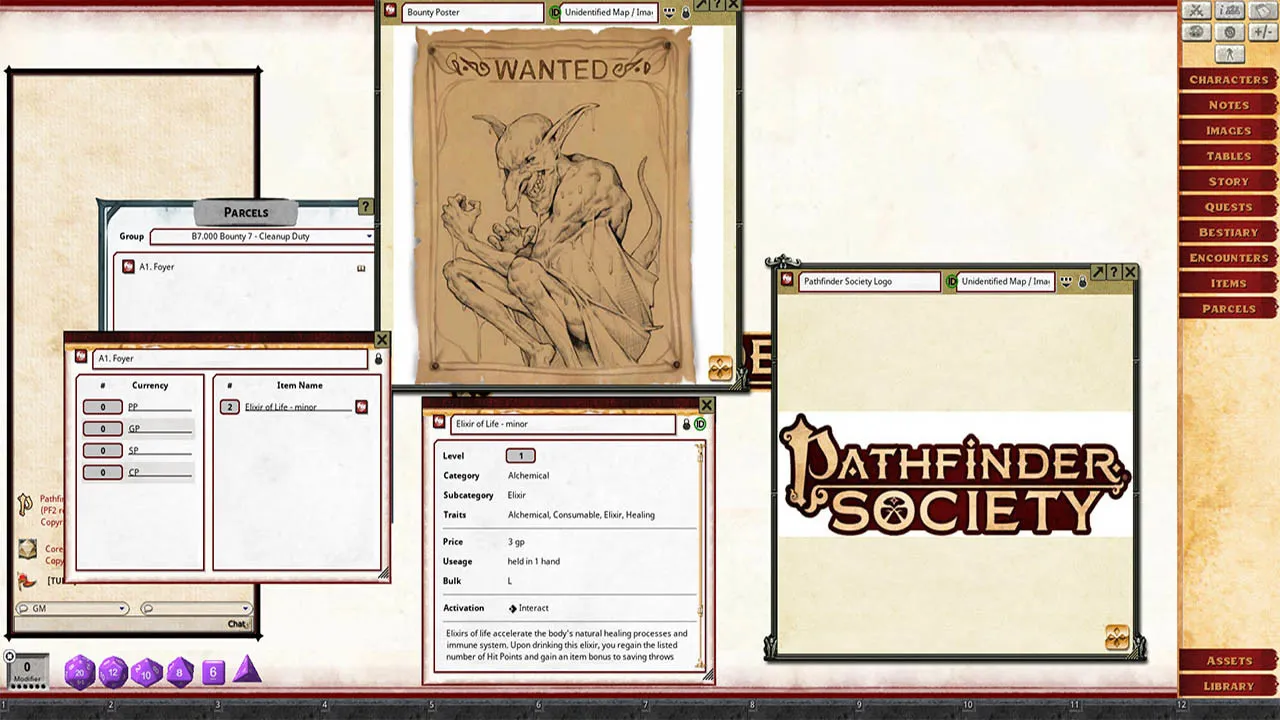
Task: Open link icon next to Elixir of Life parcel item
Action: point(362,407)
